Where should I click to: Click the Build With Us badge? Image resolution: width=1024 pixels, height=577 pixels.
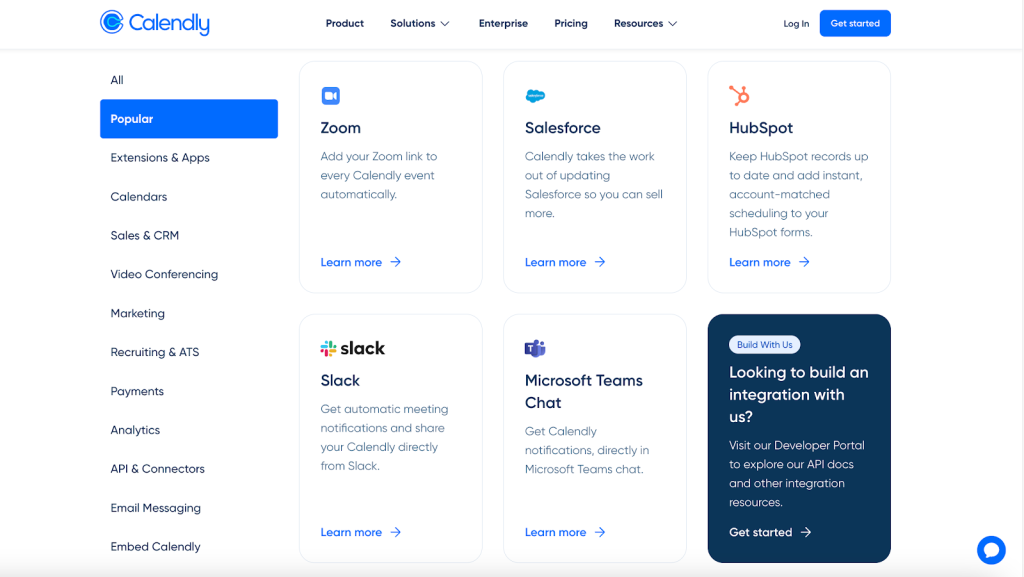click(x=765, y=345)
